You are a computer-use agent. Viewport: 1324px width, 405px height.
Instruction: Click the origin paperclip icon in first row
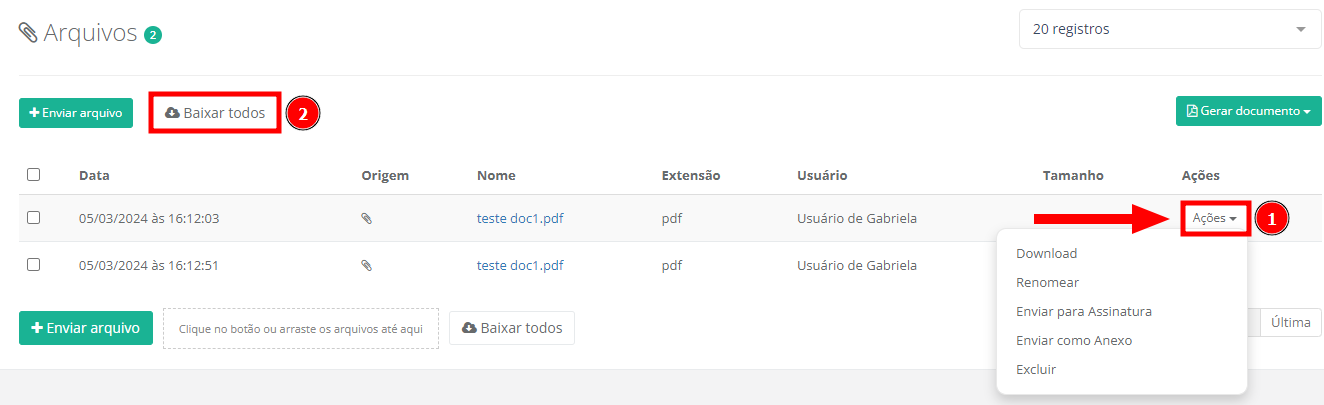click(366, 218)
